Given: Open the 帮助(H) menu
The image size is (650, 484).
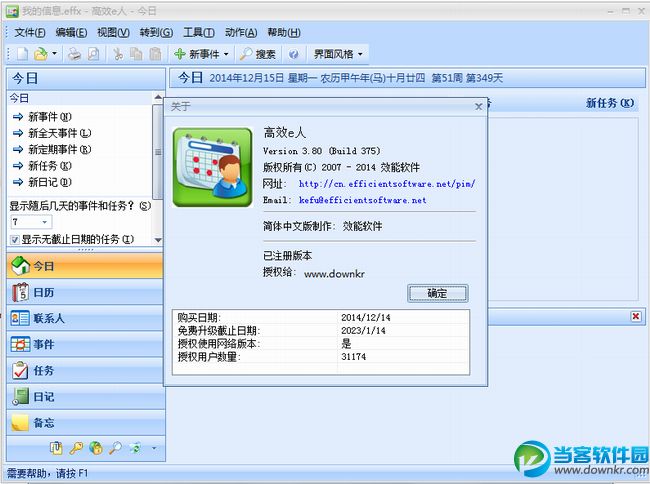Looking at the screenshot, I should (284, 32).
